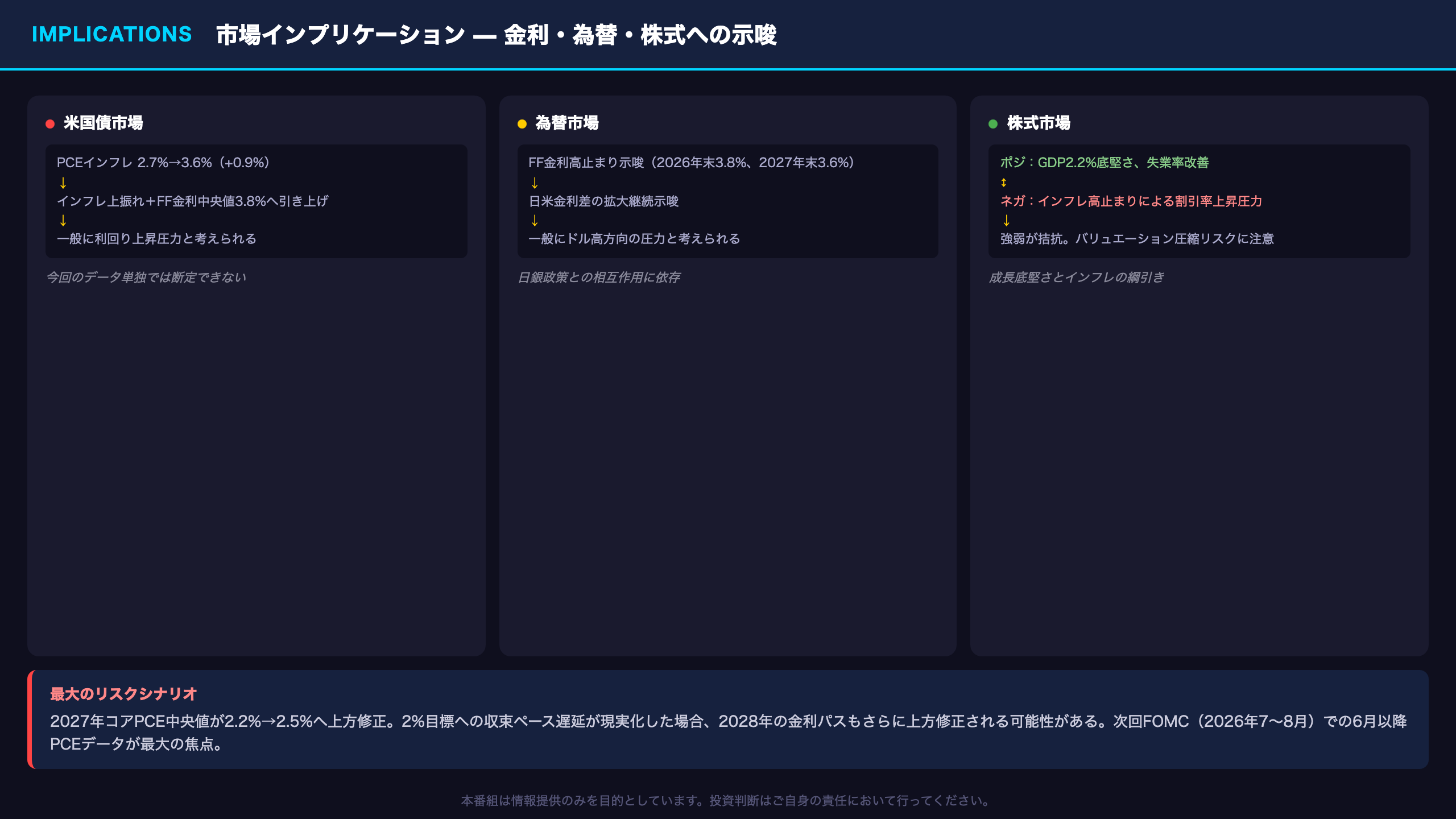The width and height of the screenshot is (1456, 819).
Task: Click the red dot beside 米国債市場
Action: click(x=50, y=123)
